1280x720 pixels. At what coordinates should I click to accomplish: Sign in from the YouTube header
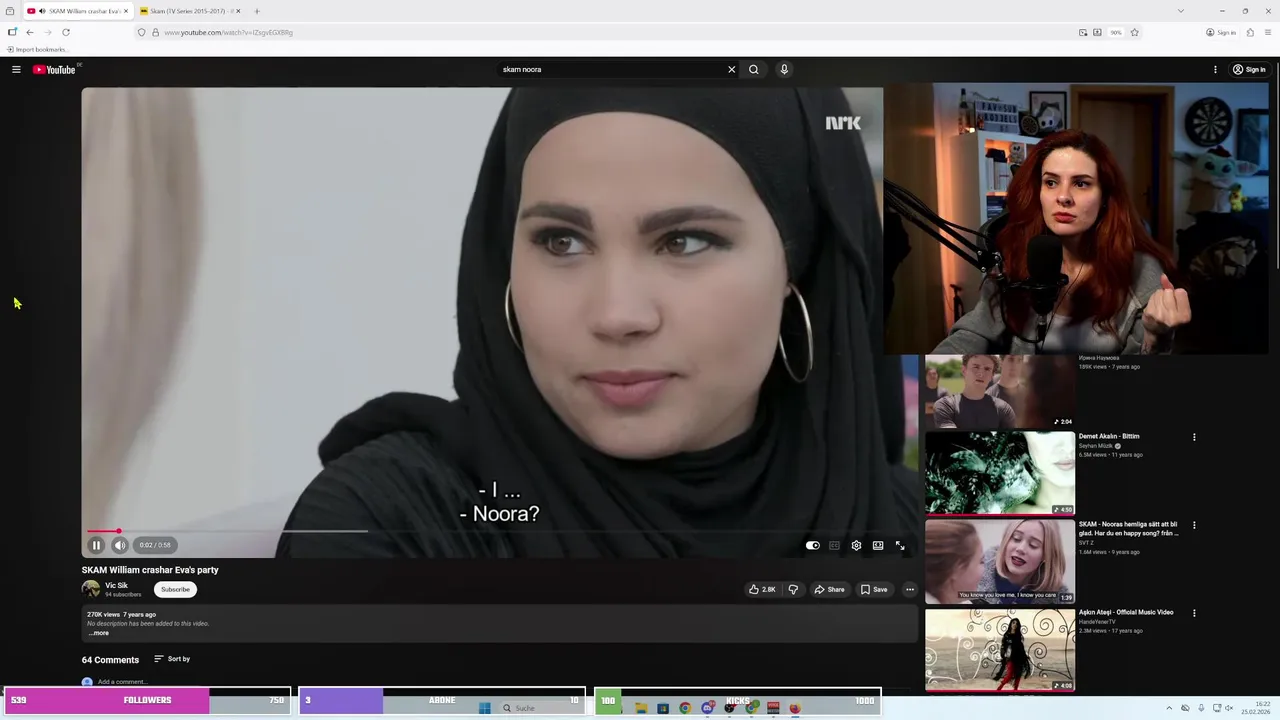point(1250,69)
